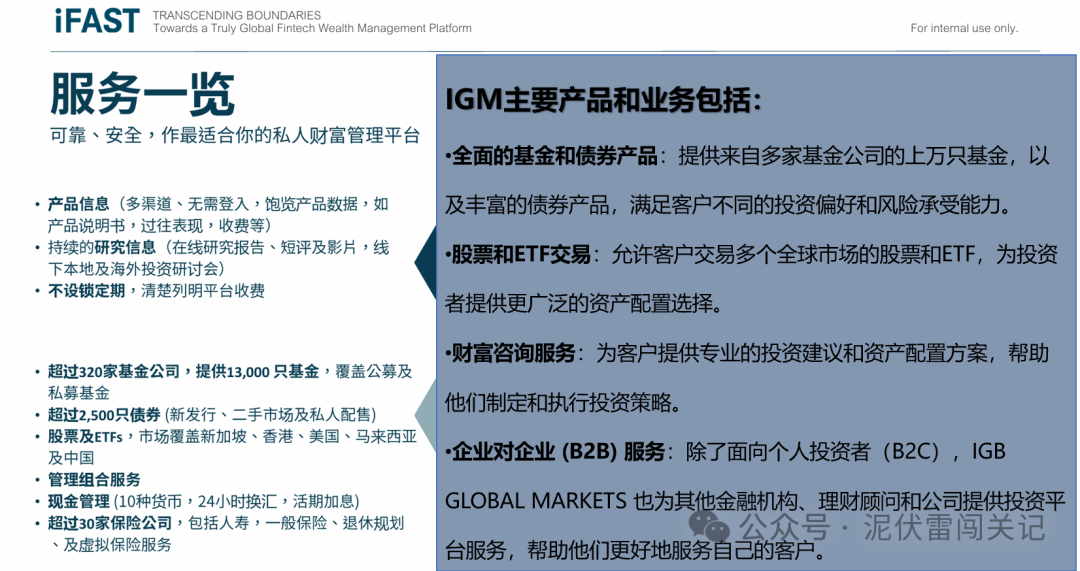Click the bold "产品信息" bullet label
Screen dimensions: 1080x571
coord(79,204)
